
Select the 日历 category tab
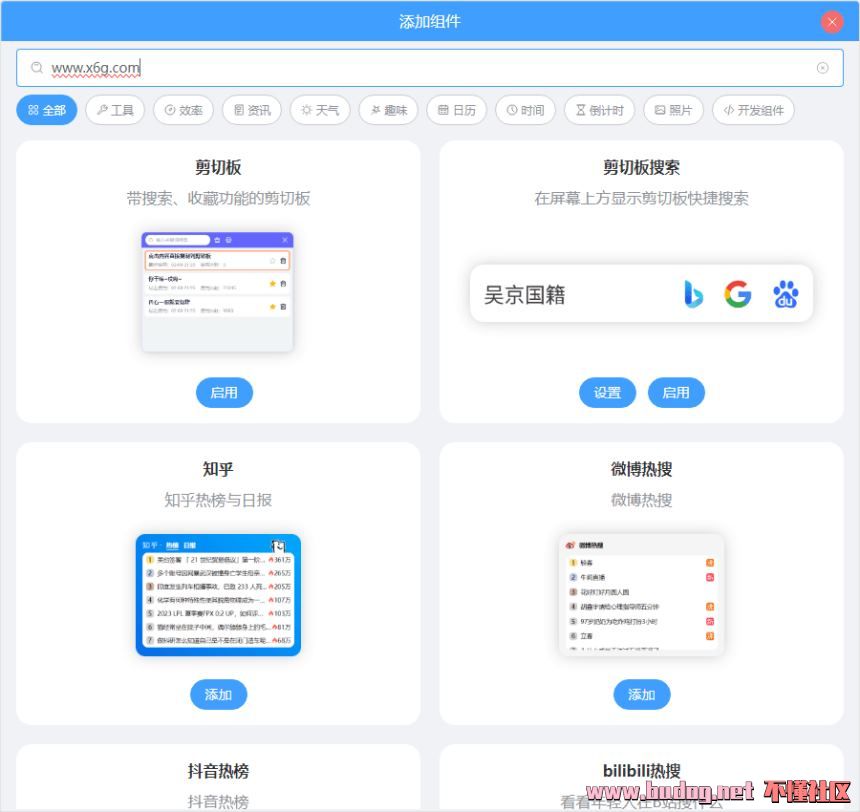tap(457, 110)
